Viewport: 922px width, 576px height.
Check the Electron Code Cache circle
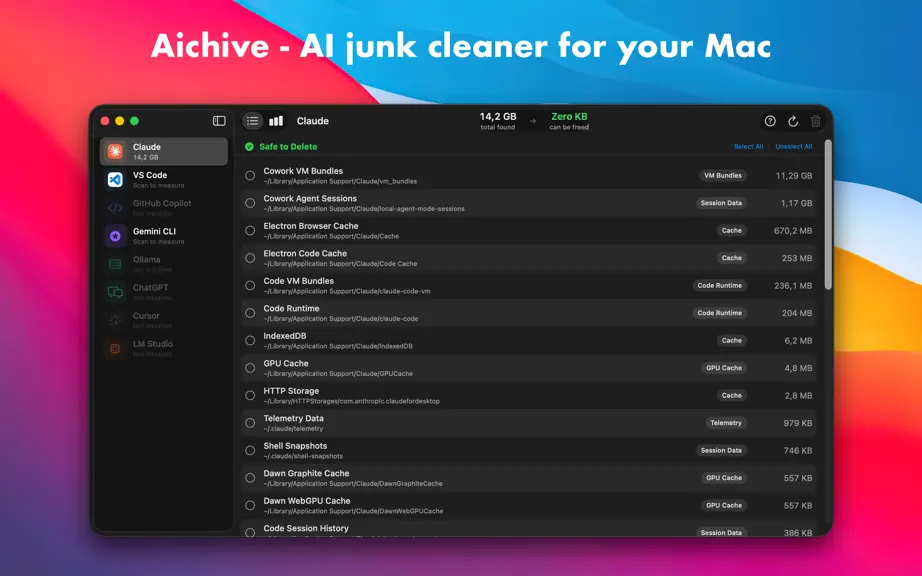coord(250,258)
